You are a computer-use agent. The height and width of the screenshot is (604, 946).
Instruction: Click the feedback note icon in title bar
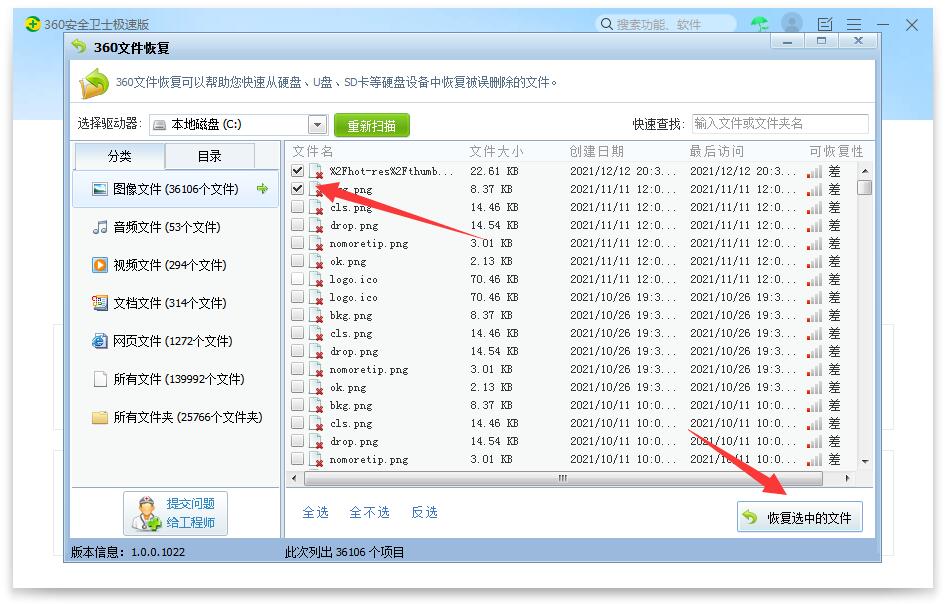point(825,24)
